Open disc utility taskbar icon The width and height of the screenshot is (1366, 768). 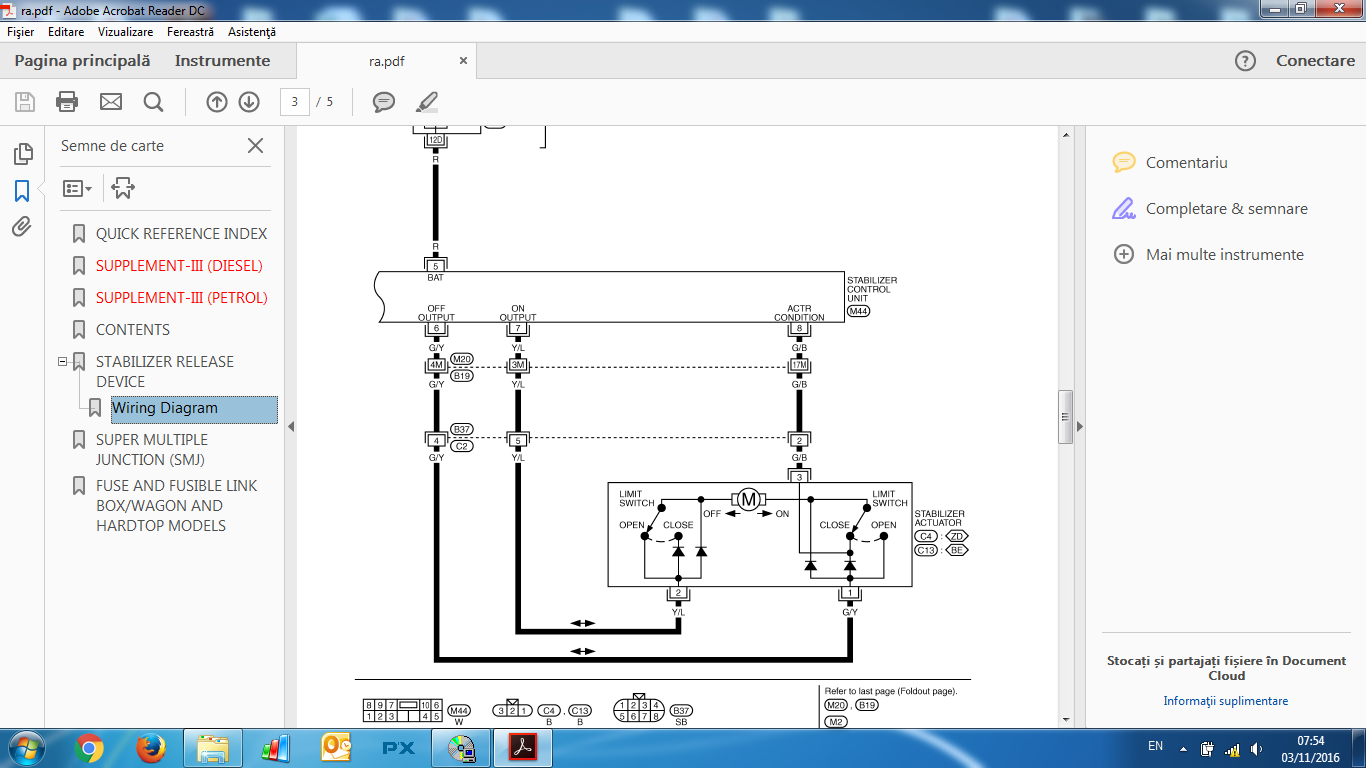(x=461, y=747)
